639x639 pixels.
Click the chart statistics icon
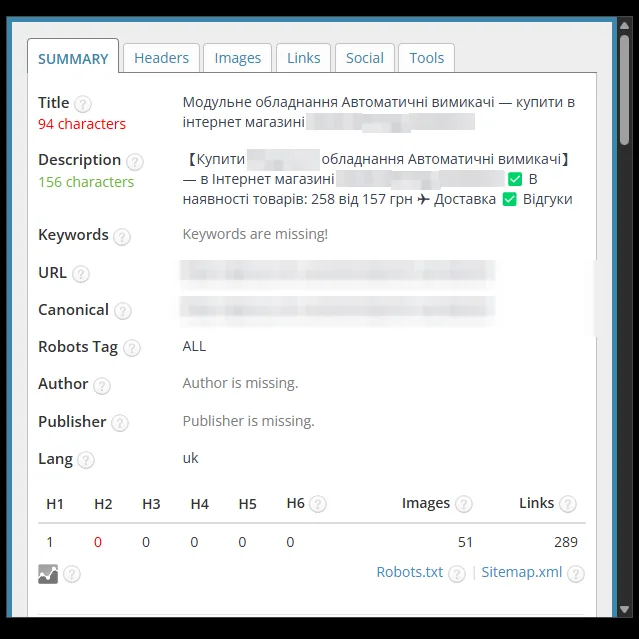tap(48, 574)
